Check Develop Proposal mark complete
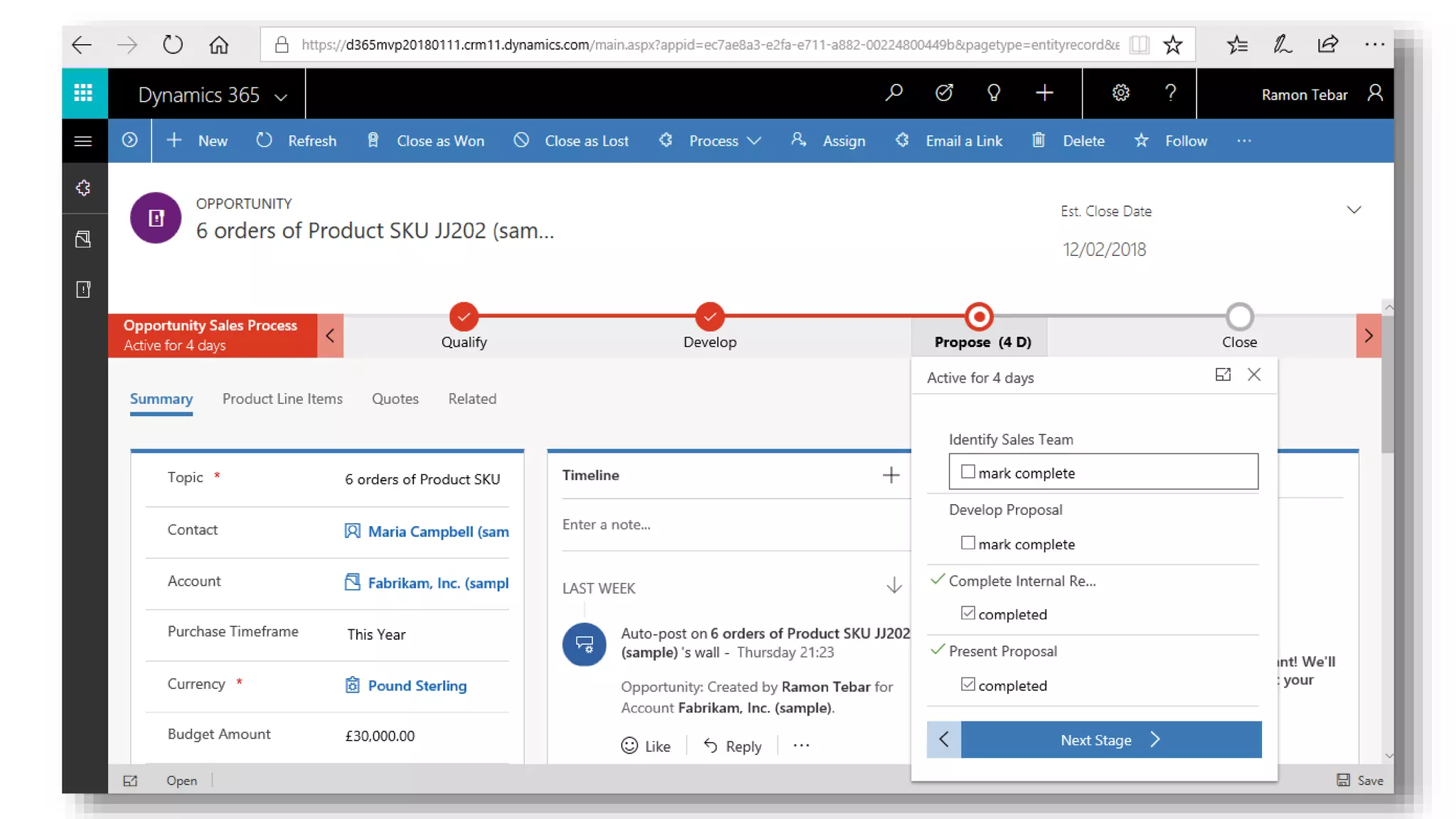The width and height of the screenshot is (1456, 819). pos(968,543)
